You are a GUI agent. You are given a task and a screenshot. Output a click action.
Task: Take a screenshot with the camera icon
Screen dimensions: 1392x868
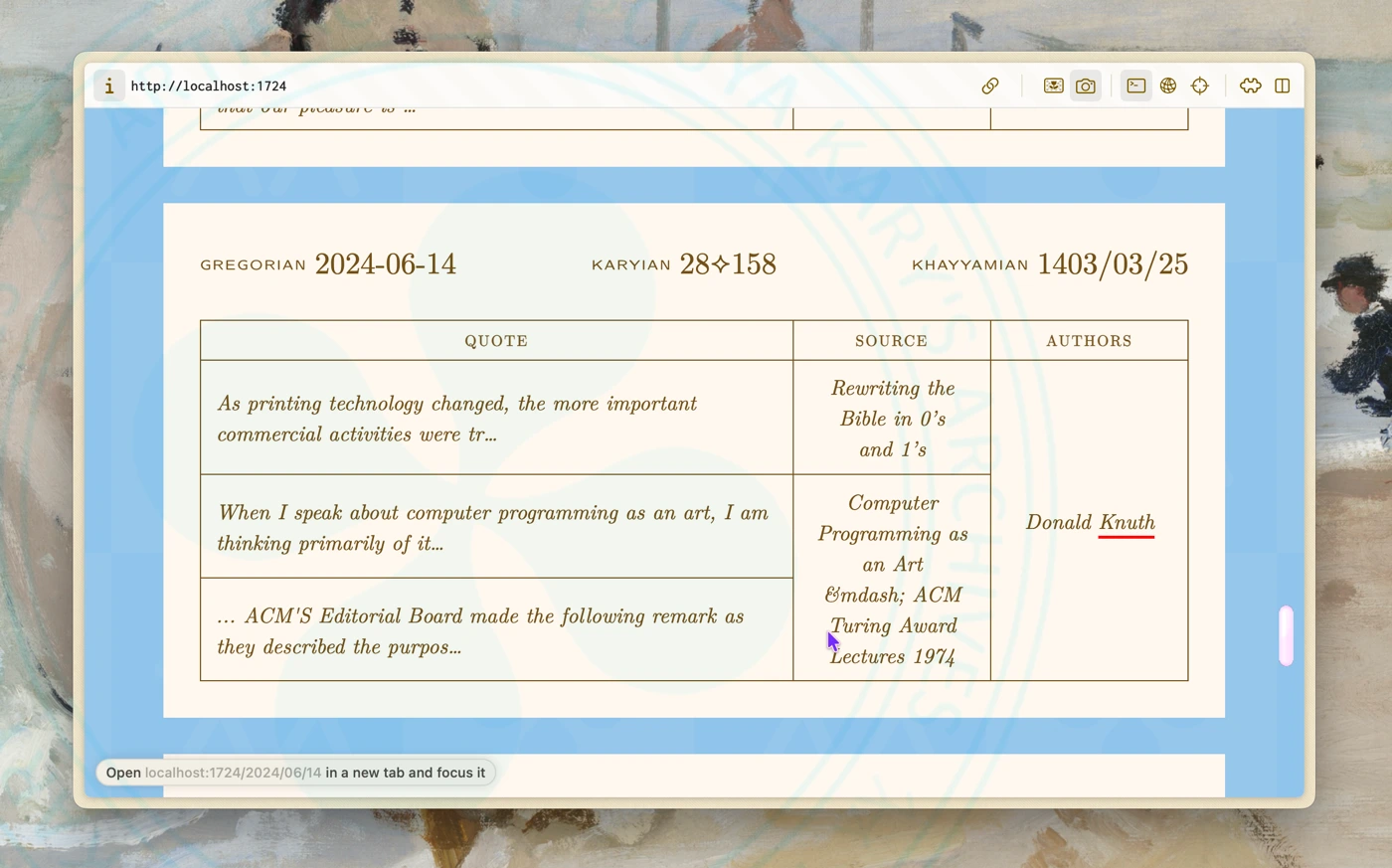point(1086,86)
